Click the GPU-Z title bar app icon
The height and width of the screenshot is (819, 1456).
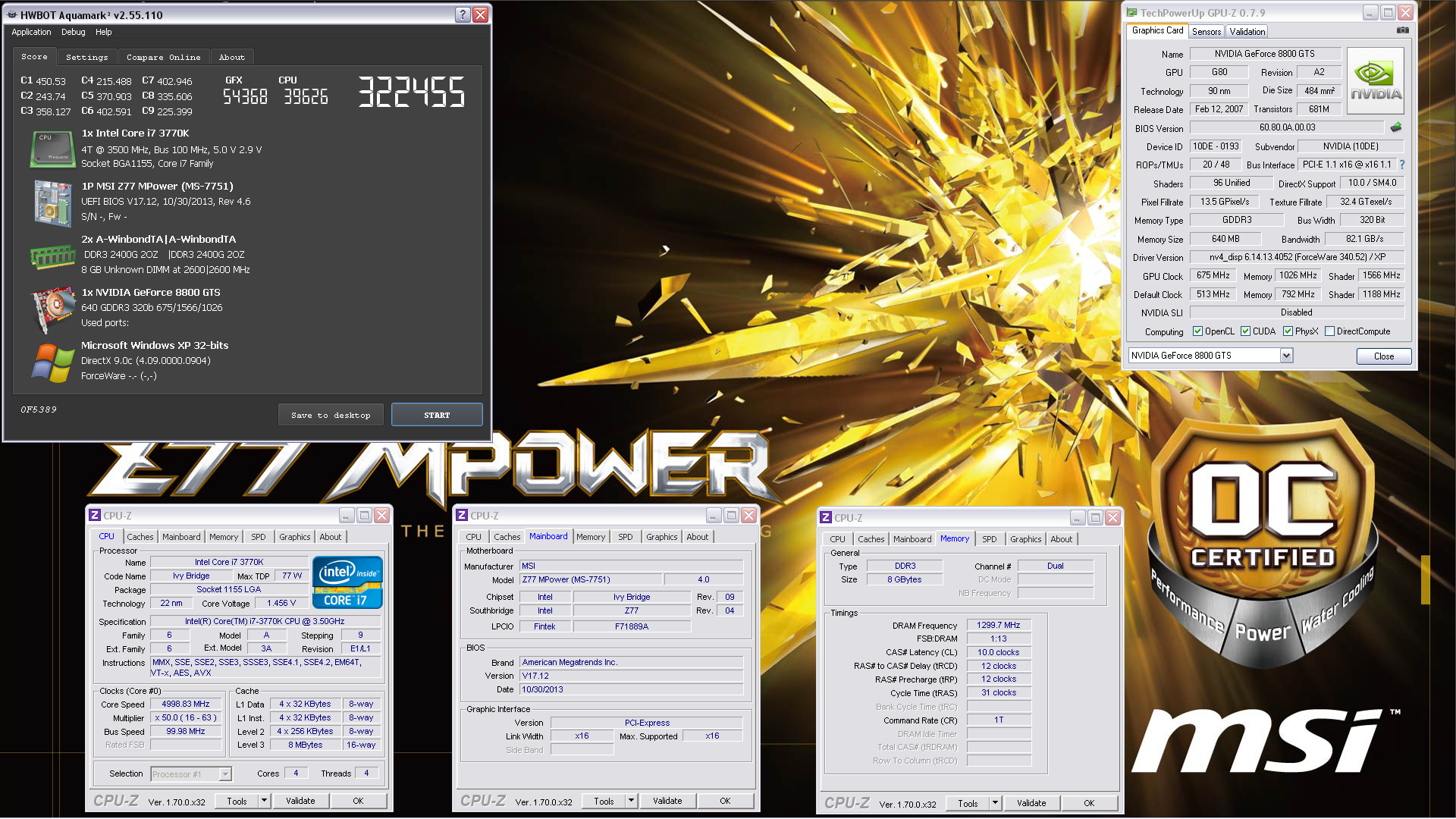tap(1131, 13)
